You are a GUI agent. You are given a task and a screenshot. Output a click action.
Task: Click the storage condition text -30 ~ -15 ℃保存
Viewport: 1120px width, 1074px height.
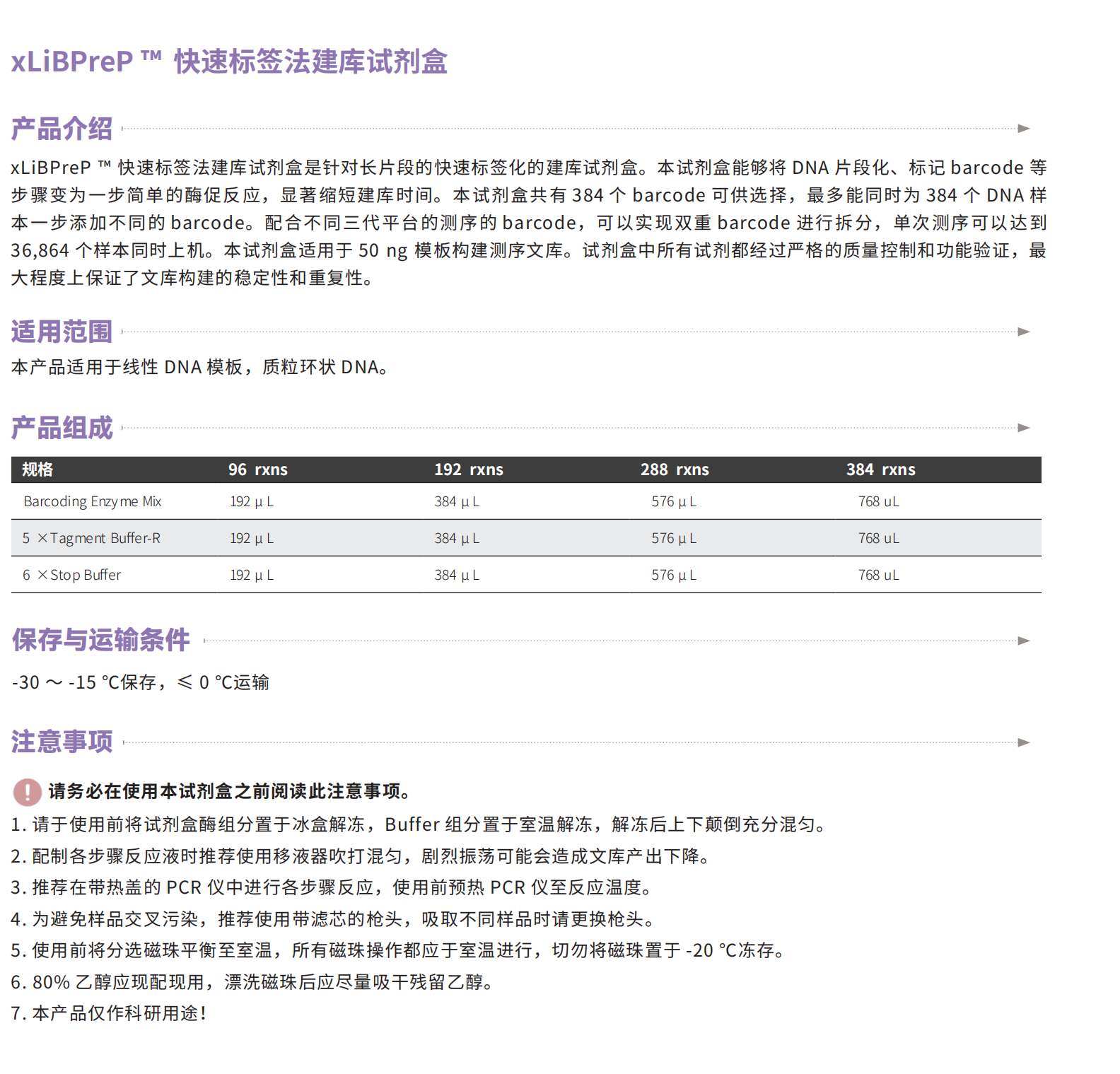click(x=85, y=682)
